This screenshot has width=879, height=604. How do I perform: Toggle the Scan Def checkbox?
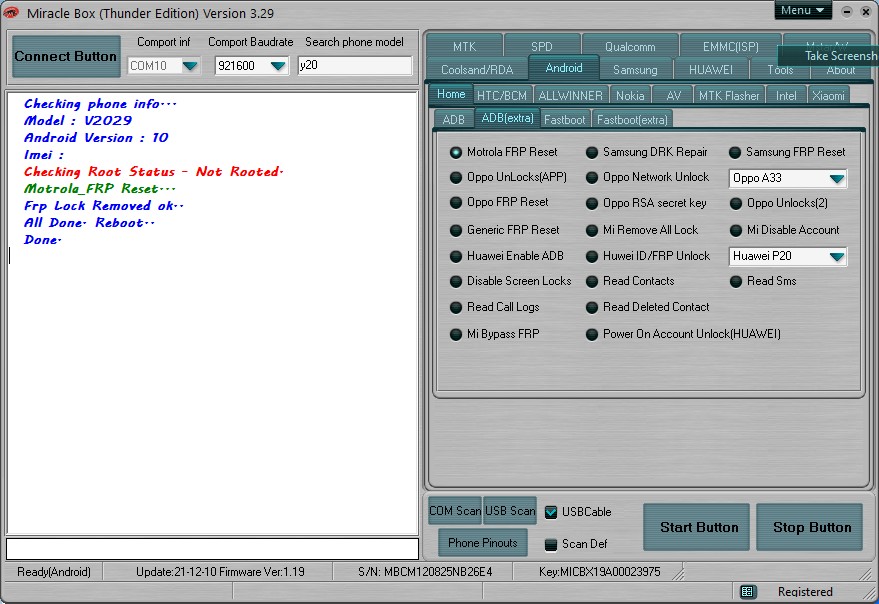pos(551,544)
